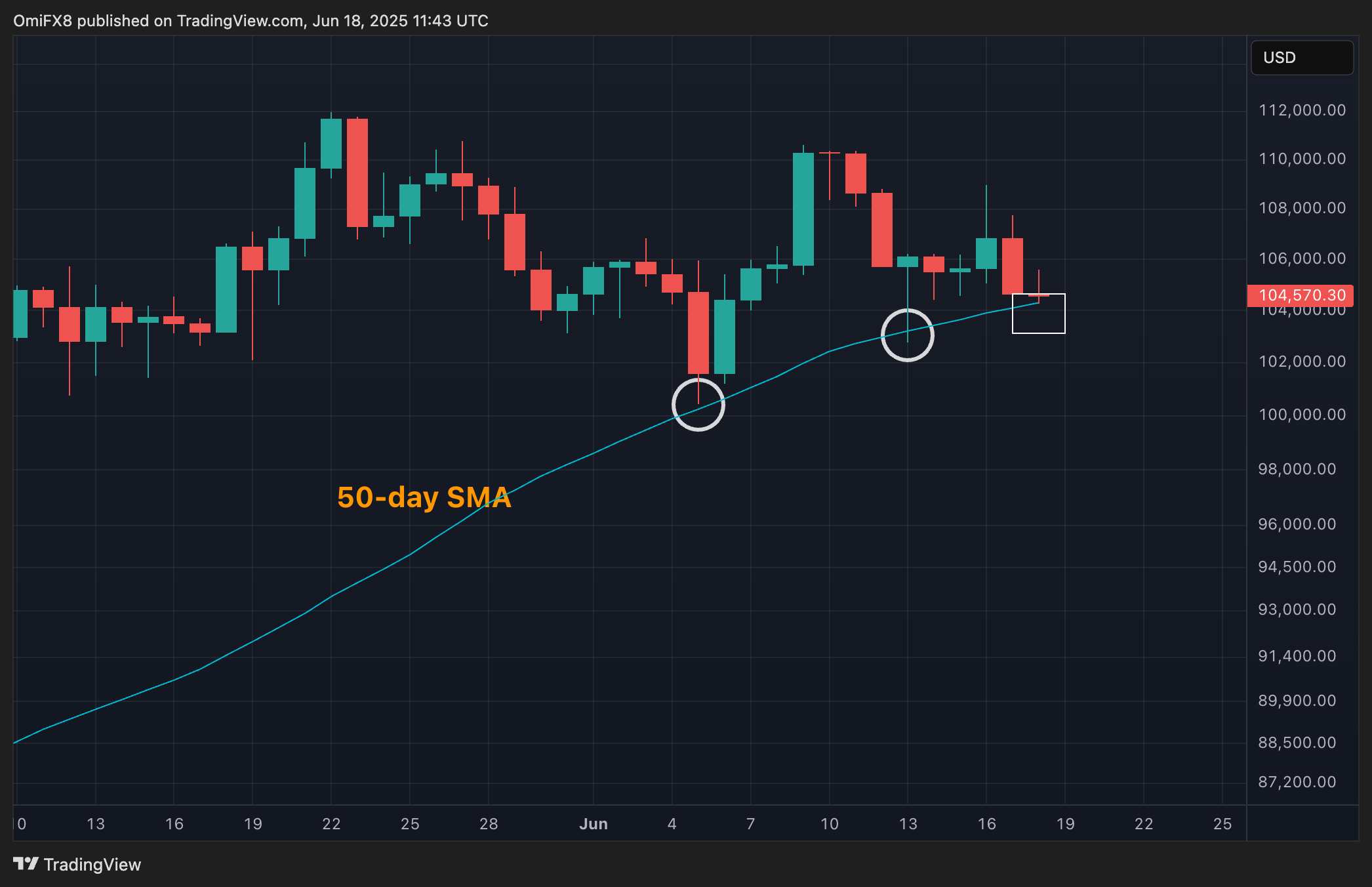This screenshot has height=887, width=1372.
Task: Click the TradingView wordmark at bottom left
Action: pyautogui.click(x=92, y=865)
